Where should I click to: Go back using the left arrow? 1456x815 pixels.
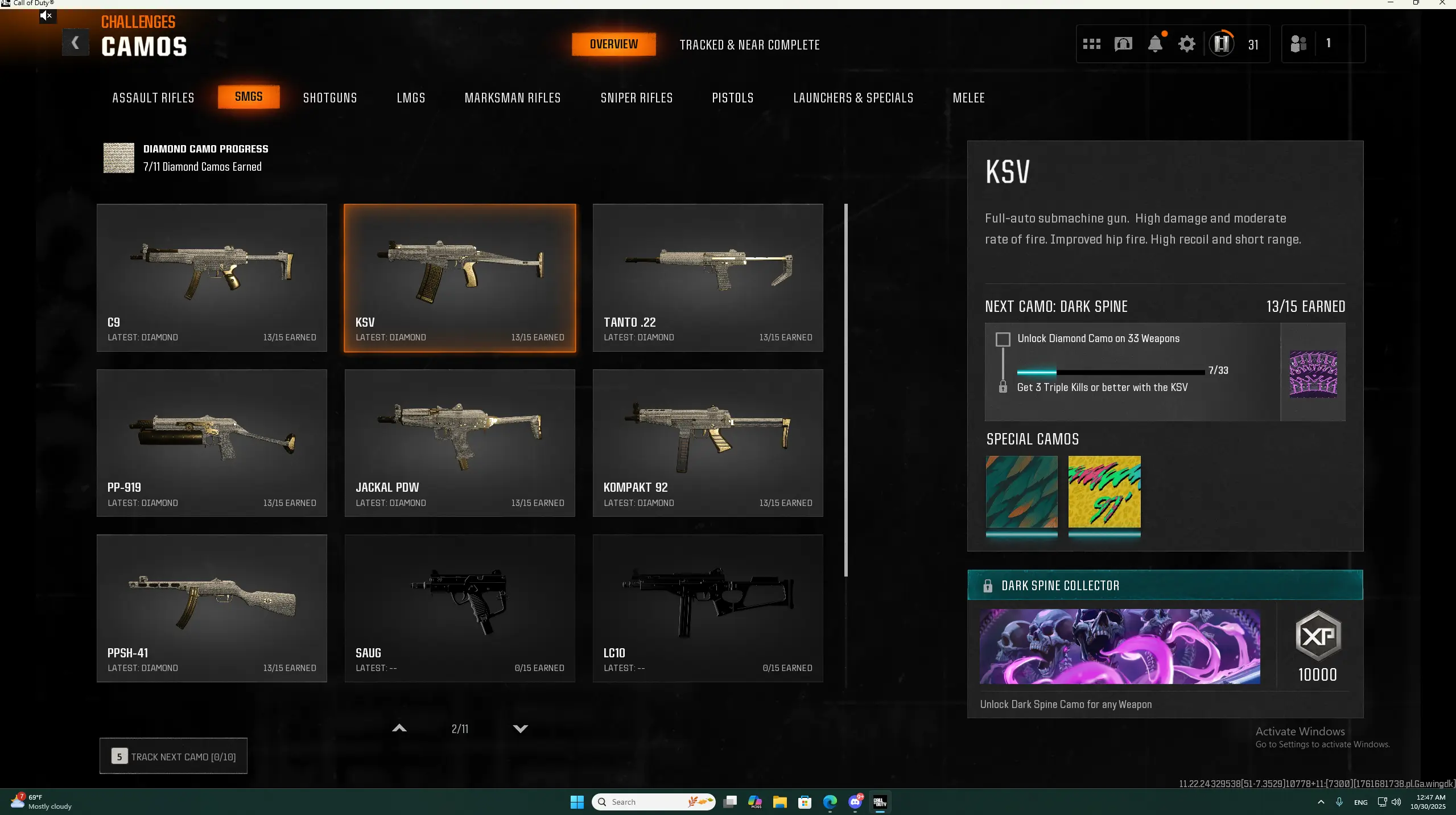75,43
